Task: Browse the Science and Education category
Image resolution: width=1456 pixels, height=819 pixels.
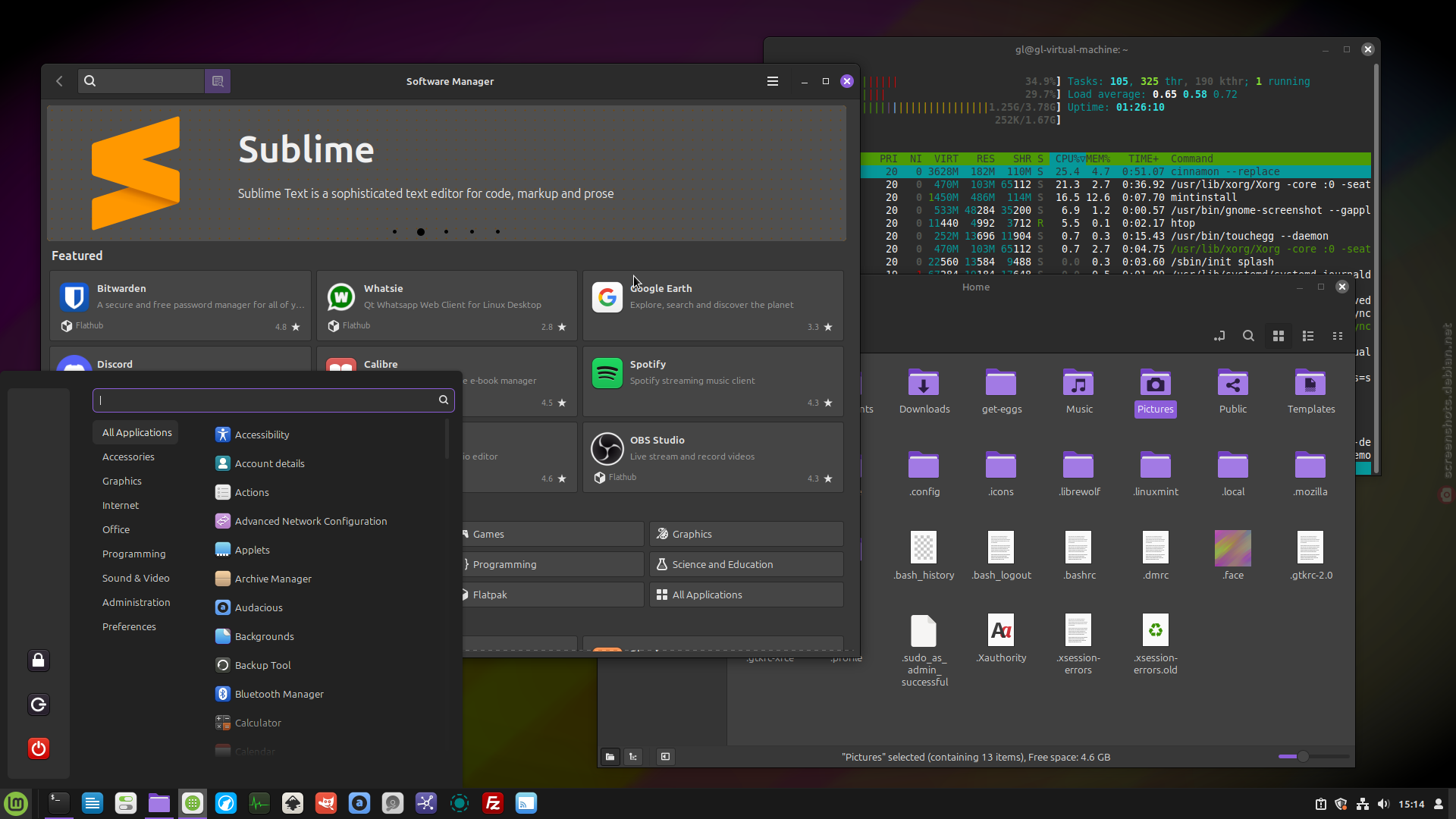Action: (746, 564)
